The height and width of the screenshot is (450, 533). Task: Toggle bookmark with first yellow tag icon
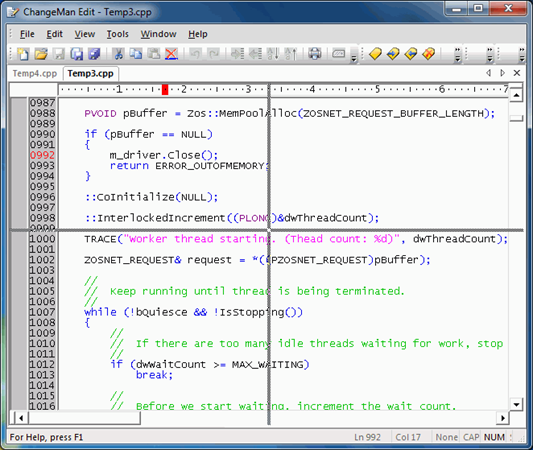(375, 54)
